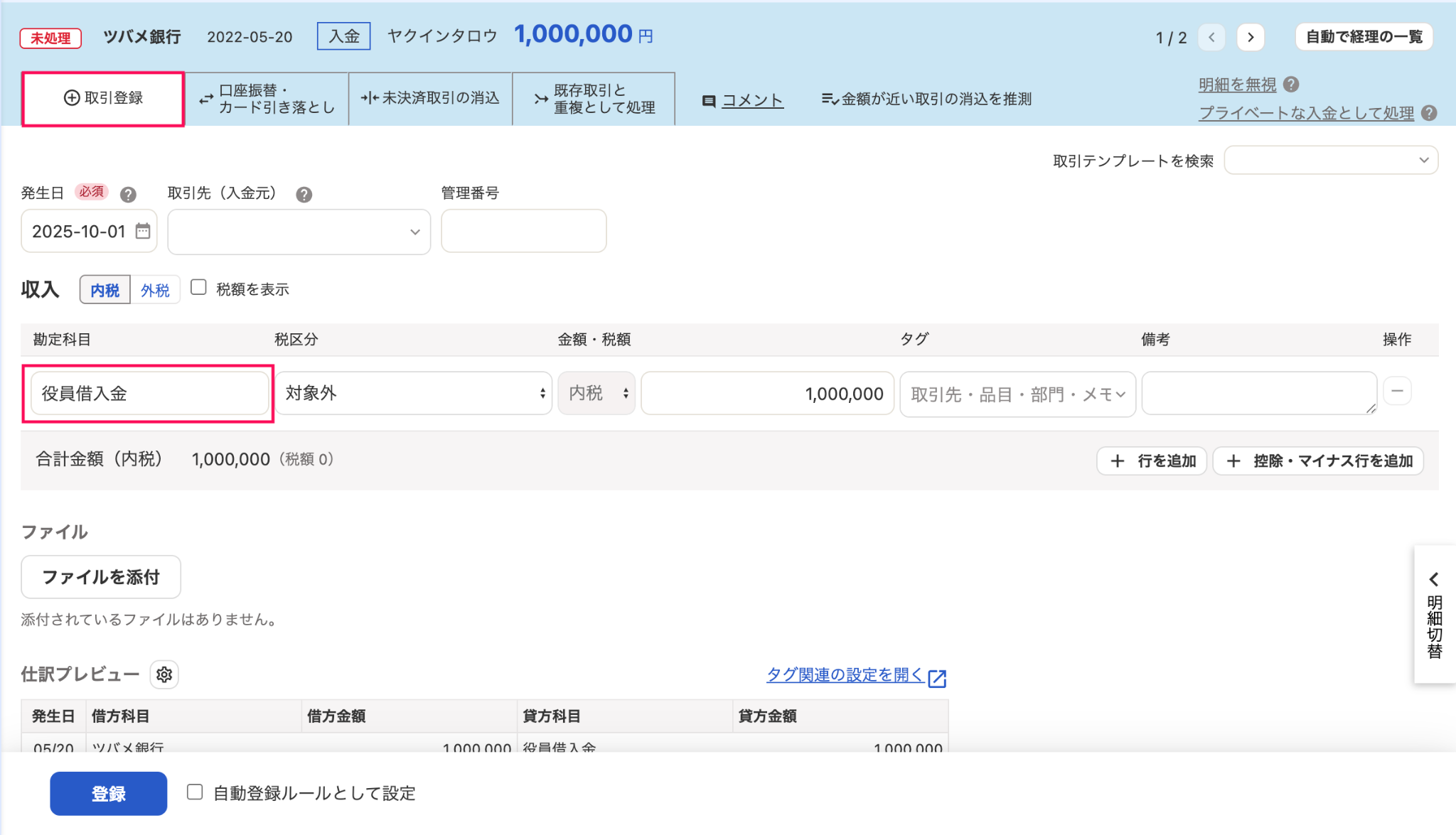Remove the row using the minus button

[x=1397, y=391]
